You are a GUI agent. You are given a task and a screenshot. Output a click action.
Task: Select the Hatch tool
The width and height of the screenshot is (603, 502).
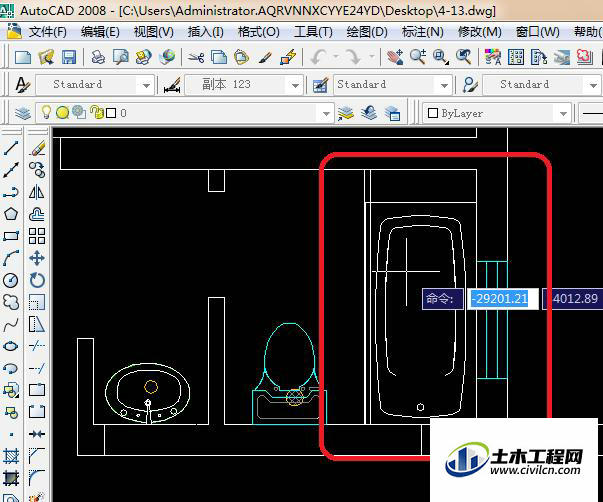click(11, 456)
